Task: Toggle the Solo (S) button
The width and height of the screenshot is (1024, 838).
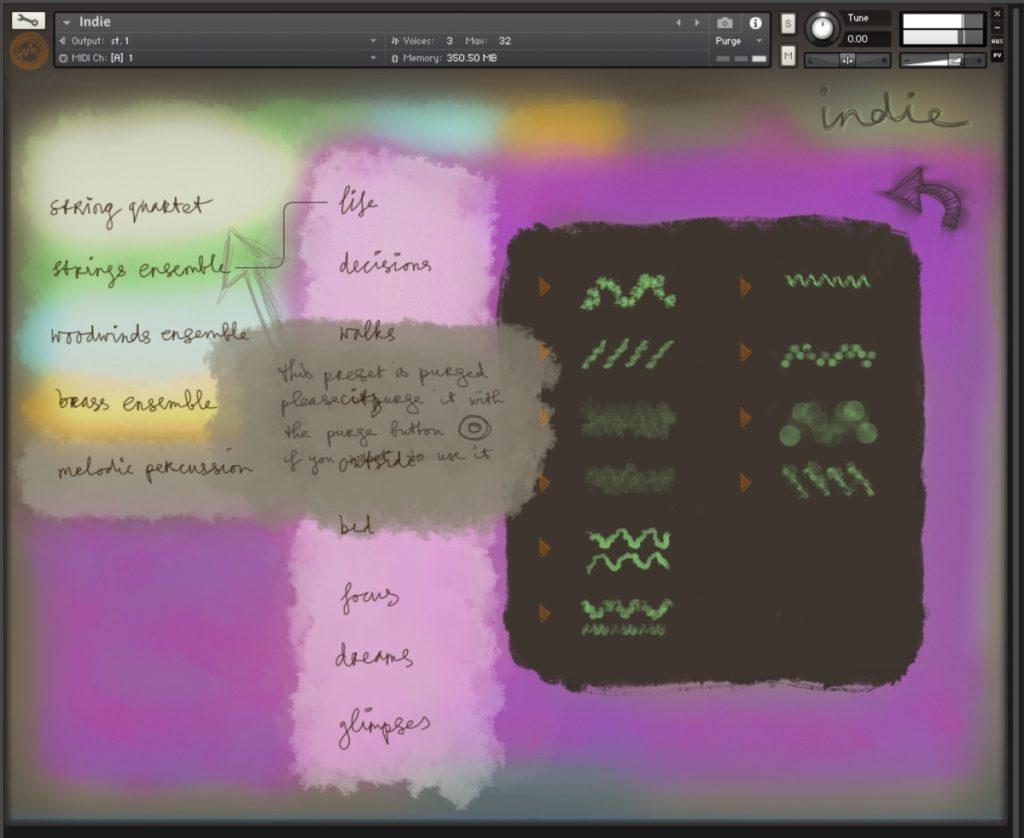Action: (788, 24)
